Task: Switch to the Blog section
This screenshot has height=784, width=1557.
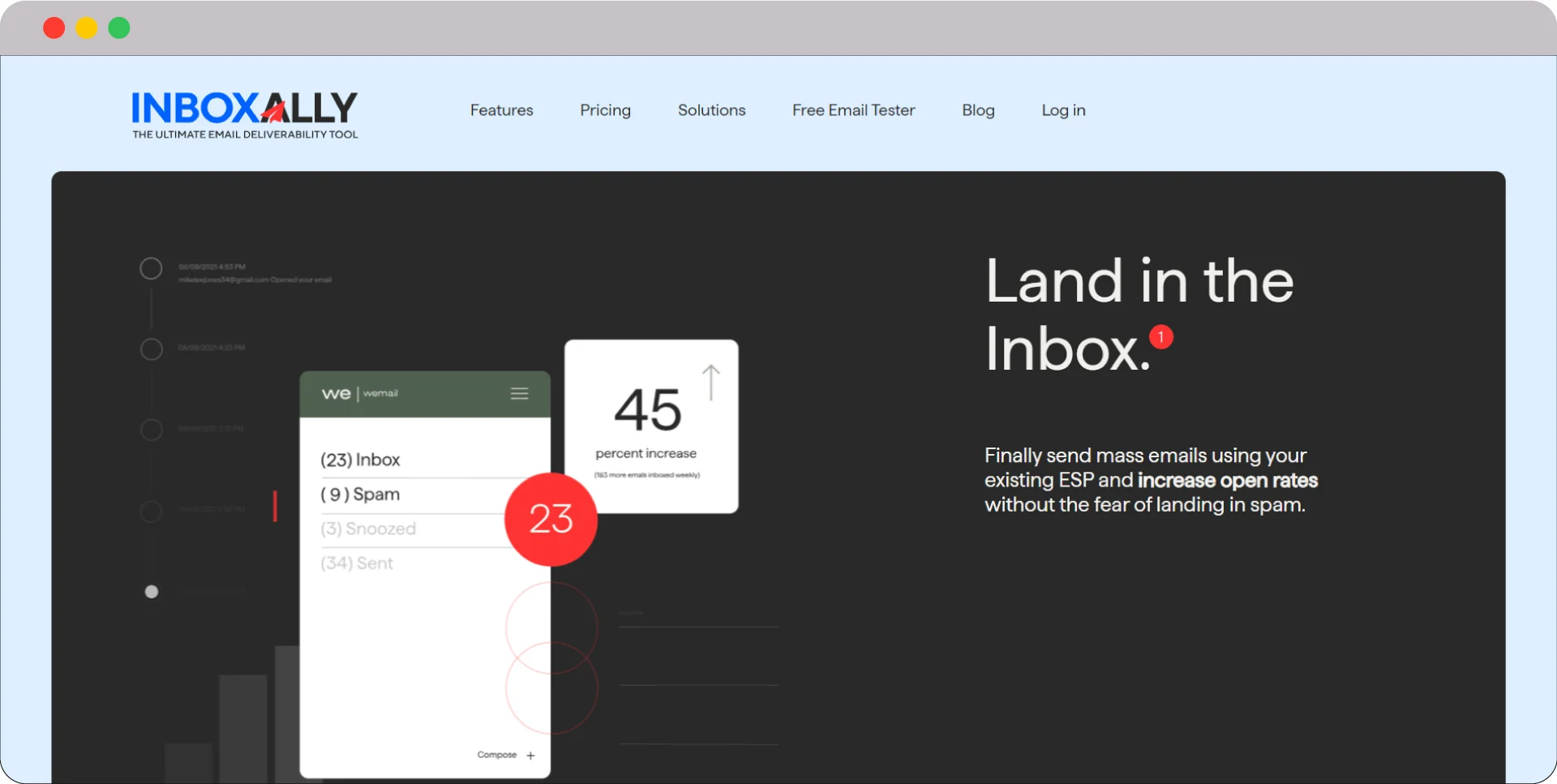Action: pos(978,110)
